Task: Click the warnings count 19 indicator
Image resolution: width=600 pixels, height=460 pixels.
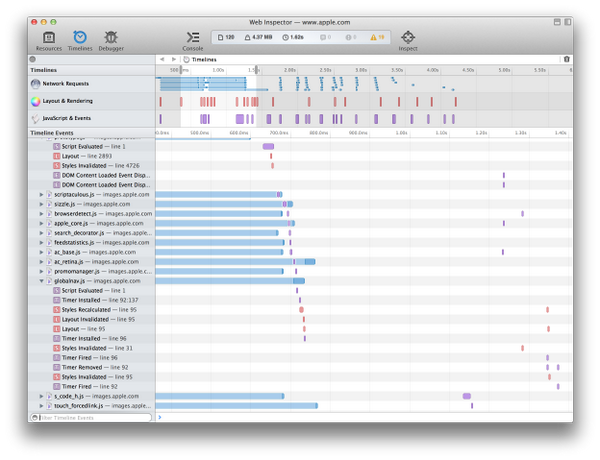Action: [377, 37]
